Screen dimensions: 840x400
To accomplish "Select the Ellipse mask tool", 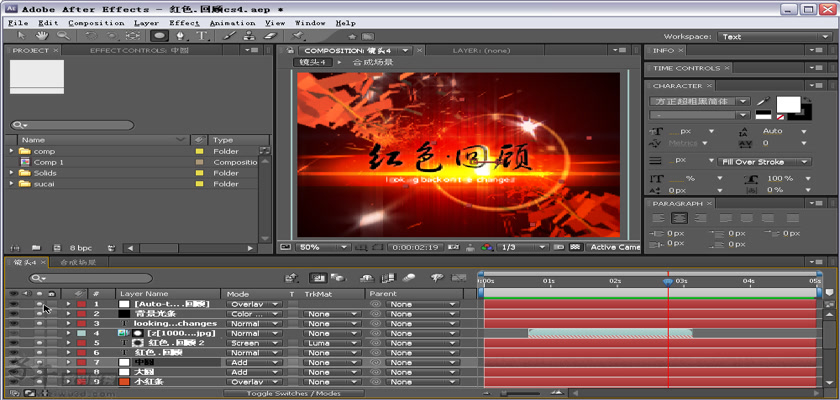I will click(x=159, y=36).
